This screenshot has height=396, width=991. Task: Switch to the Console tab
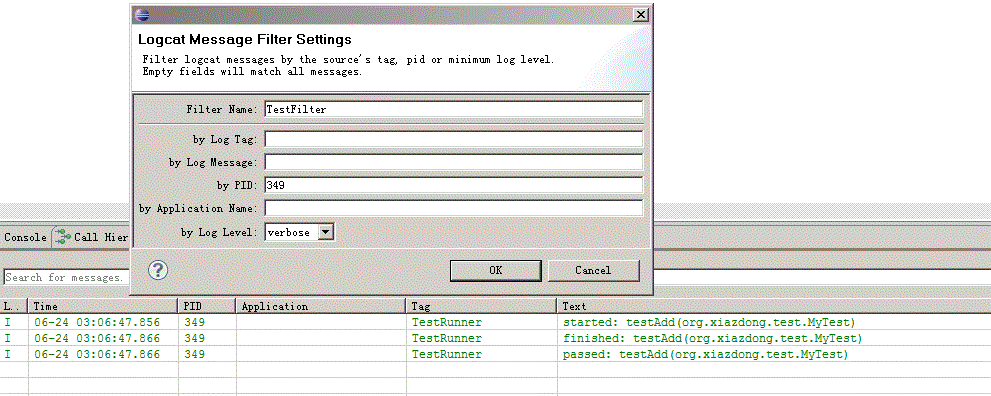[25, 237]
